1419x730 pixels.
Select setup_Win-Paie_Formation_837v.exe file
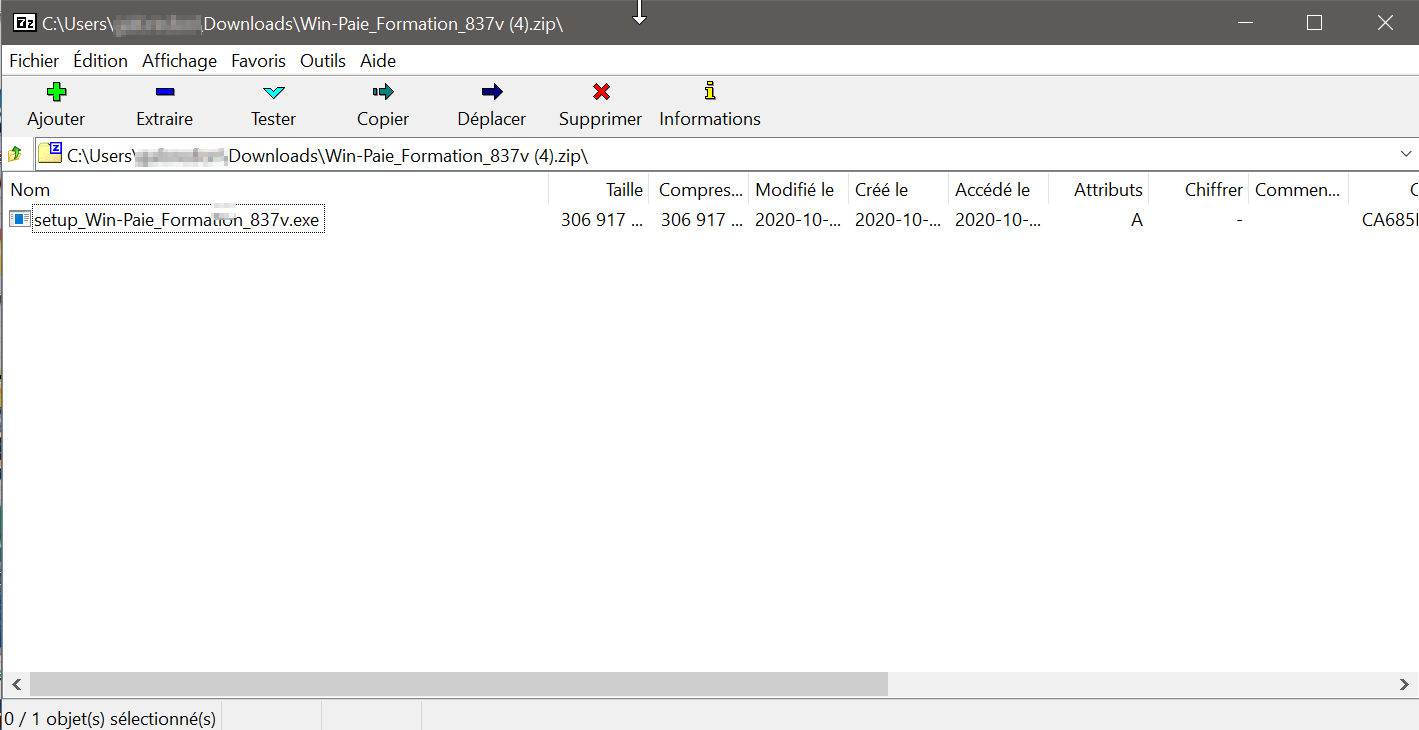coord(176,220)
